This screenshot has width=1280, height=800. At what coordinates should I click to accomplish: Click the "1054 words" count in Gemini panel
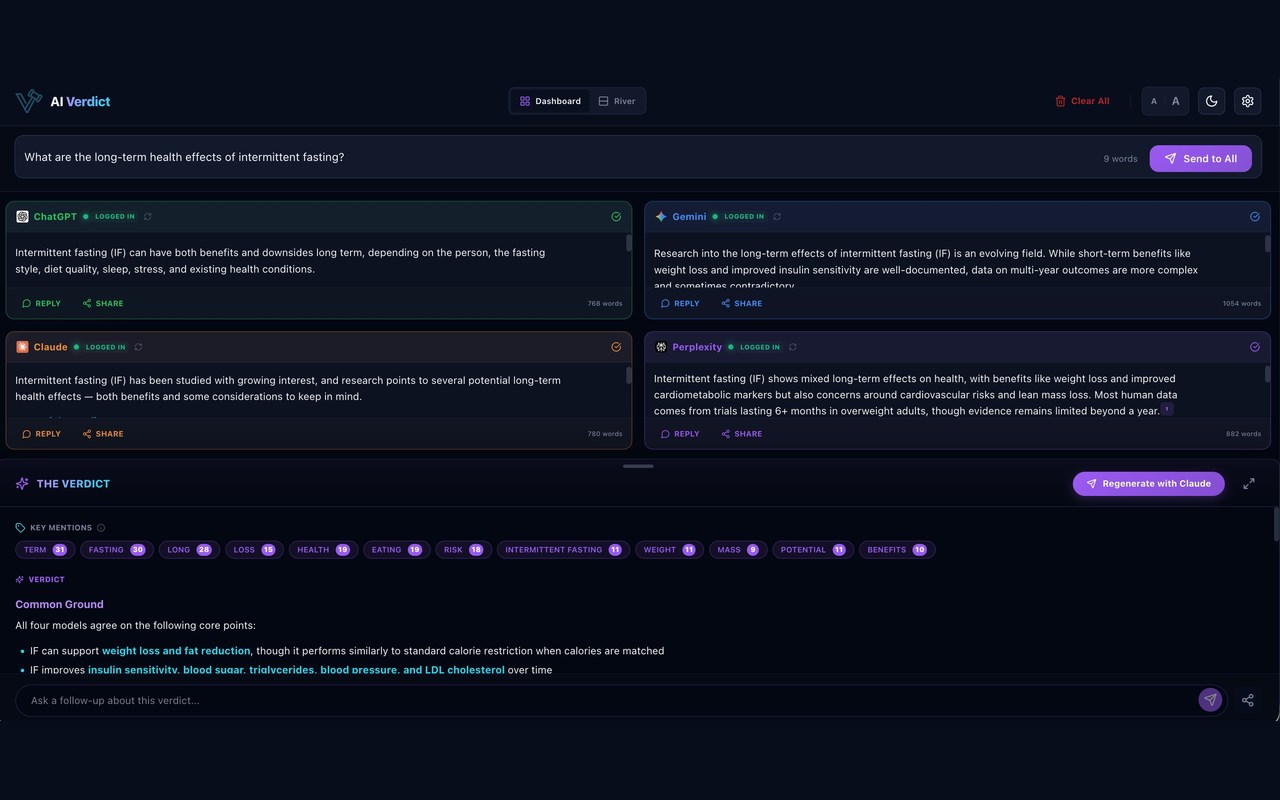pyautogui.click(x=1241, y=304)
